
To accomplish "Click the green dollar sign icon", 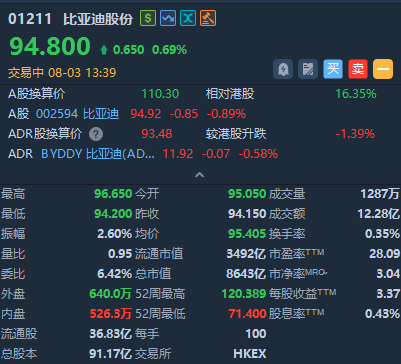I will (148, 18).
